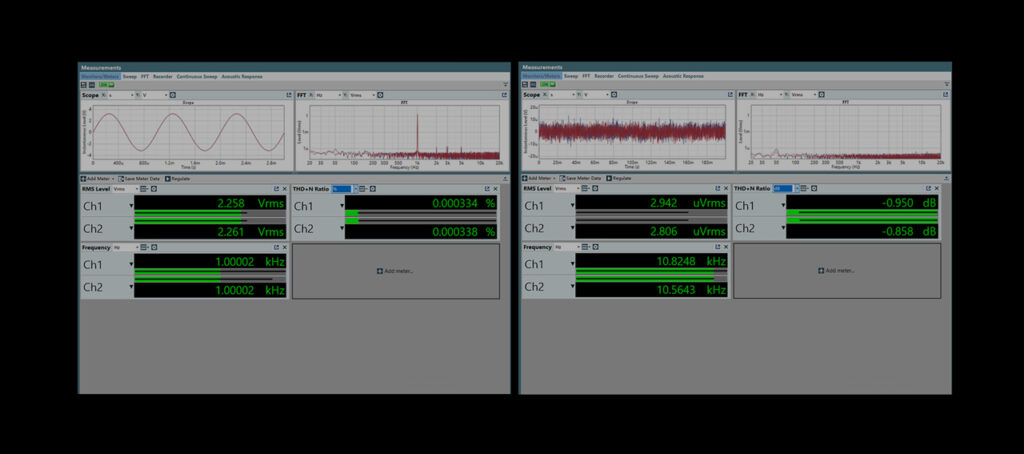Open Scope X-axis unit dropdown in sine-wave window
The width and height of the screenshot is (1024, 454).
(x=121, y=95)
